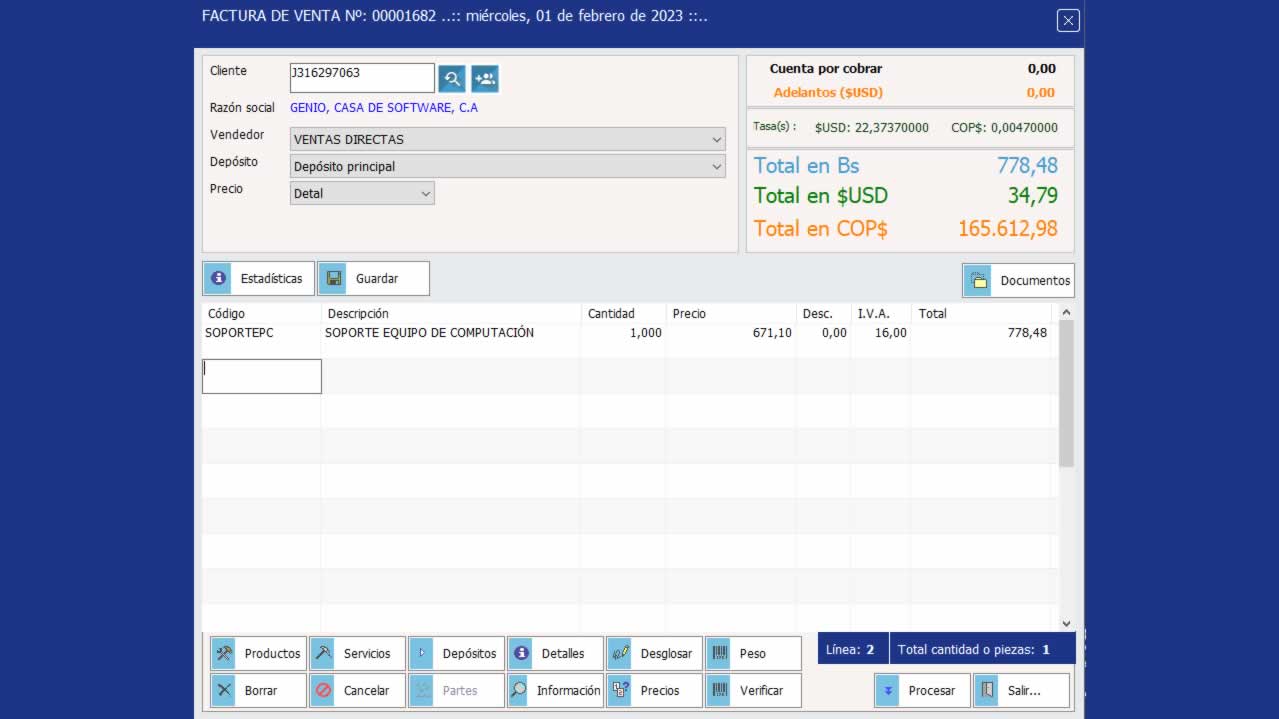Open Información magnifier button

pos(555,691)
